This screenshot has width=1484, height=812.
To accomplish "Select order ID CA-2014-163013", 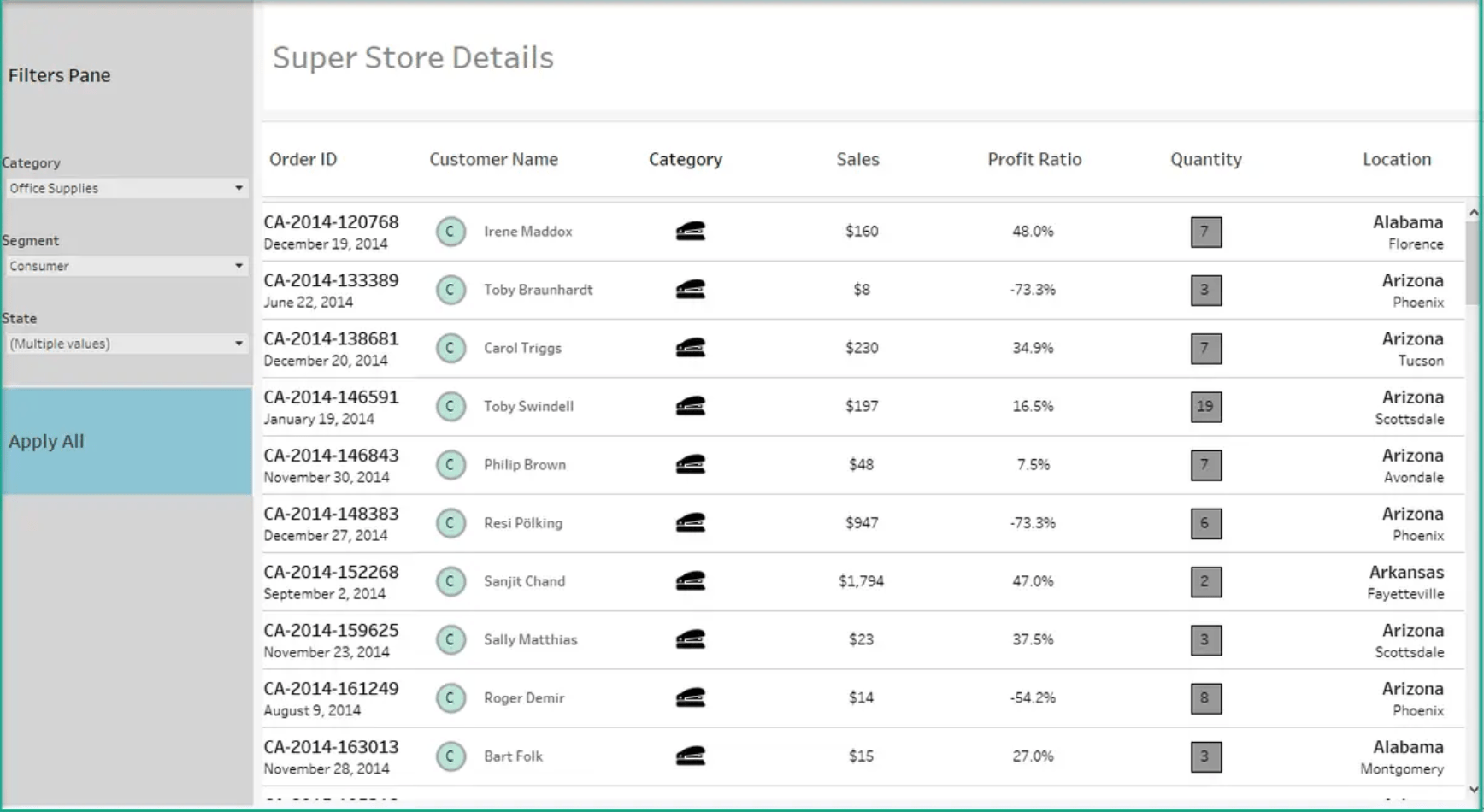I will tap(331, 747).
